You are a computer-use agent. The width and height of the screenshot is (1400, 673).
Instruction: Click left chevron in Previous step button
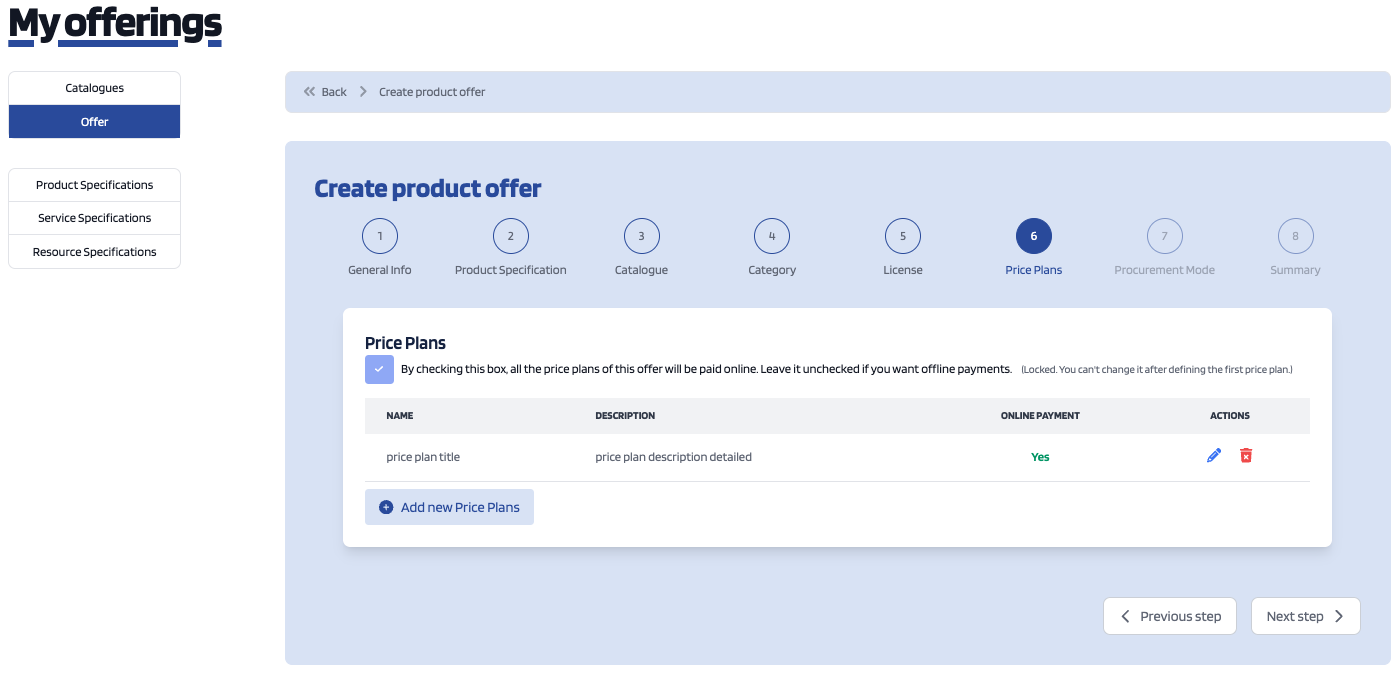click(x=1126, y=616)
